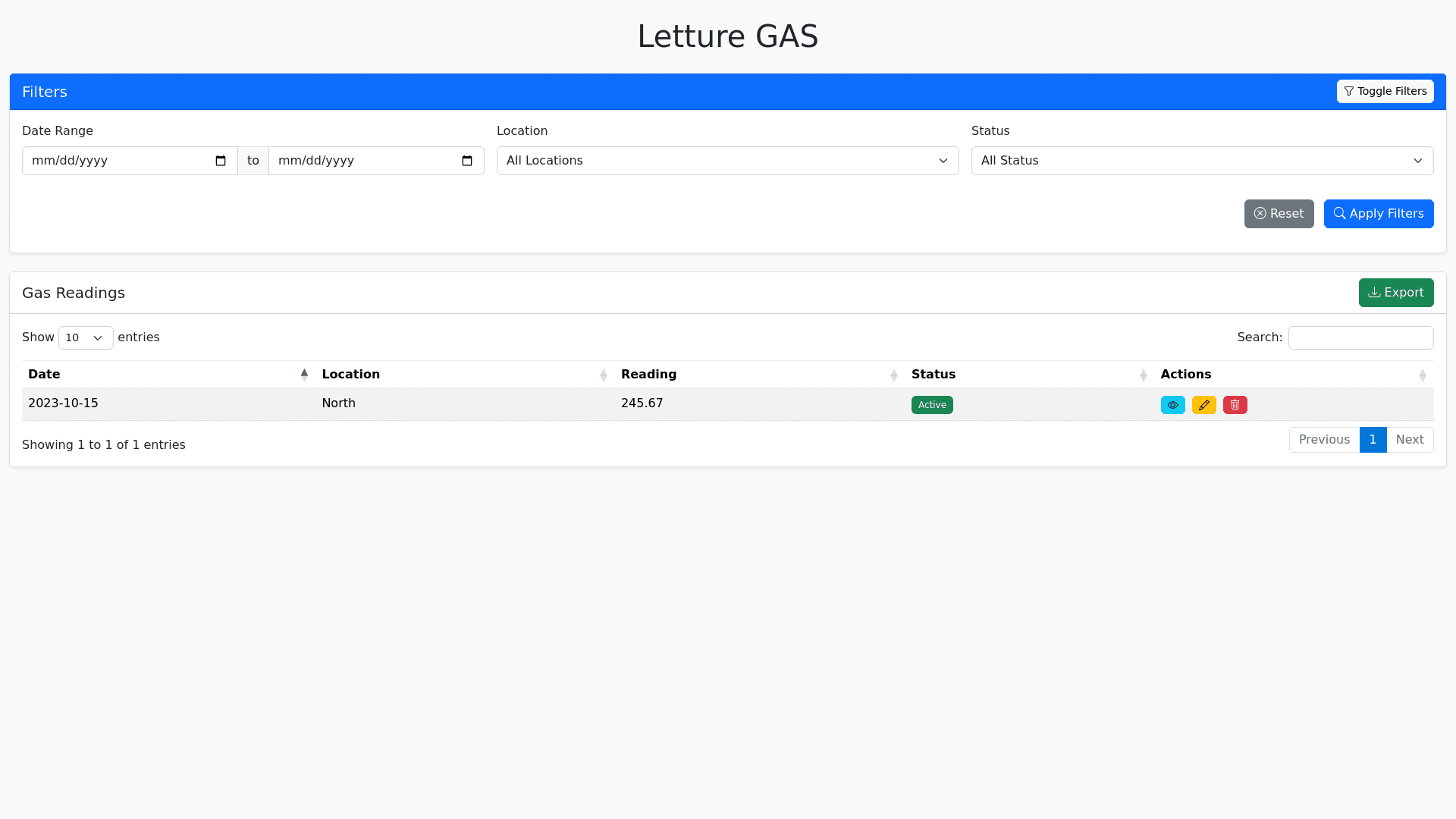The image size is (1456, 819).
Task: Open the start date calendar picker icon
Action: [221, 161]
